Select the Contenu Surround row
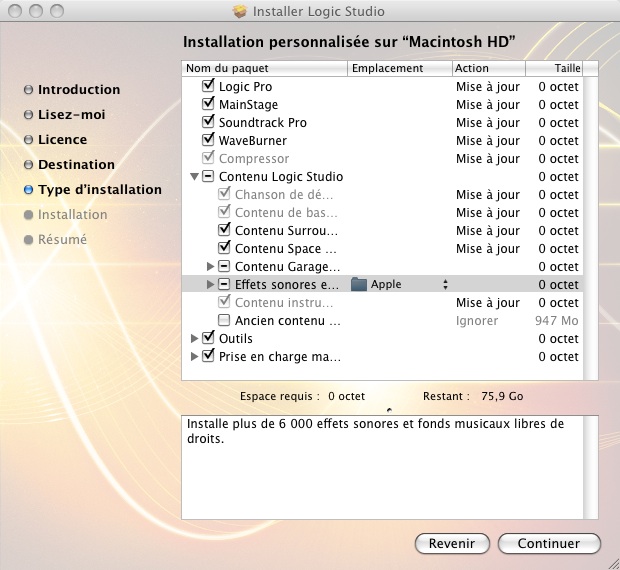This screenshot has height=570, width=620. coord(285,231)
